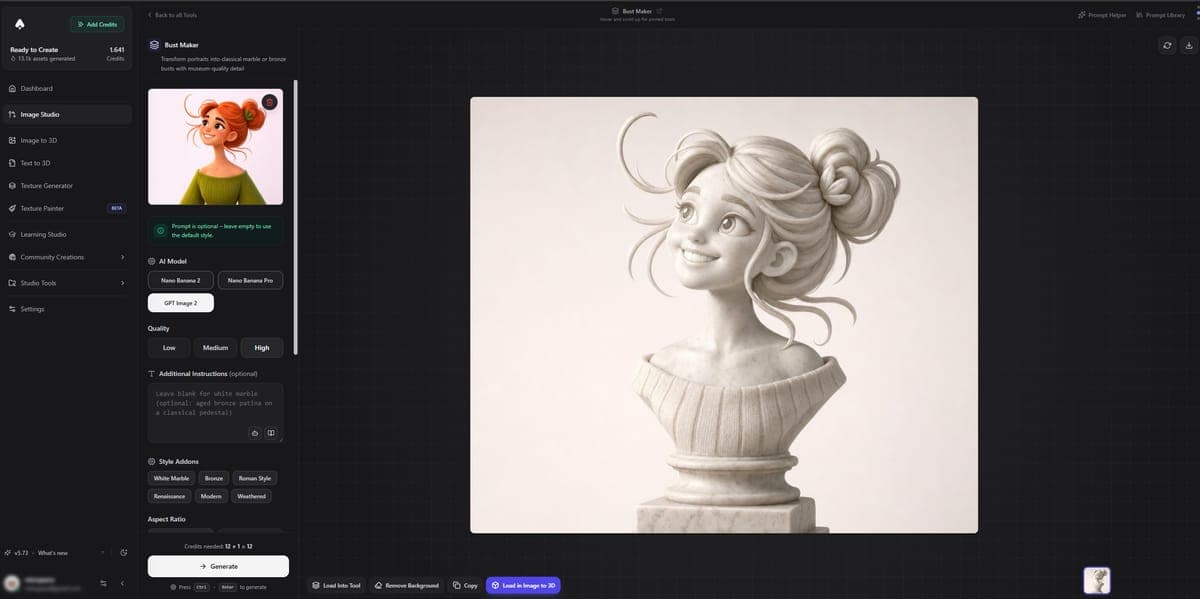Viewport: 1200px width, 599px height.
Task: Click the Style Addons section icon
Action: click(x=151, y=462)
